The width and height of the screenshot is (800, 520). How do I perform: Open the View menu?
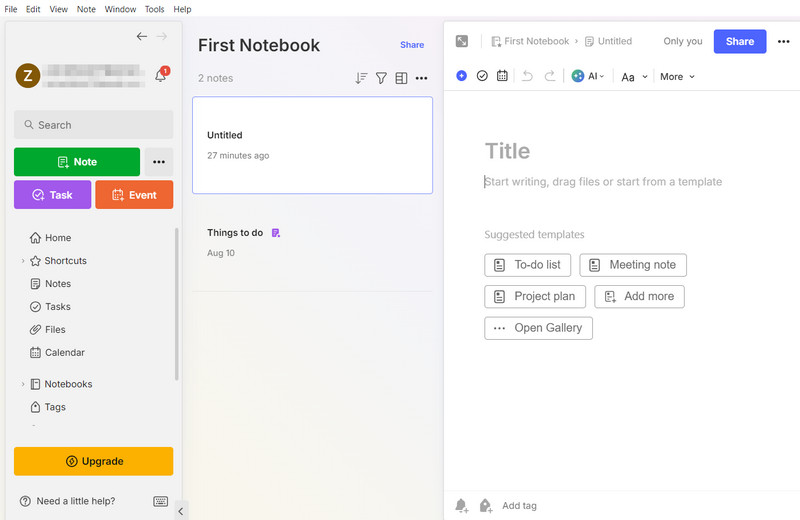59,9
